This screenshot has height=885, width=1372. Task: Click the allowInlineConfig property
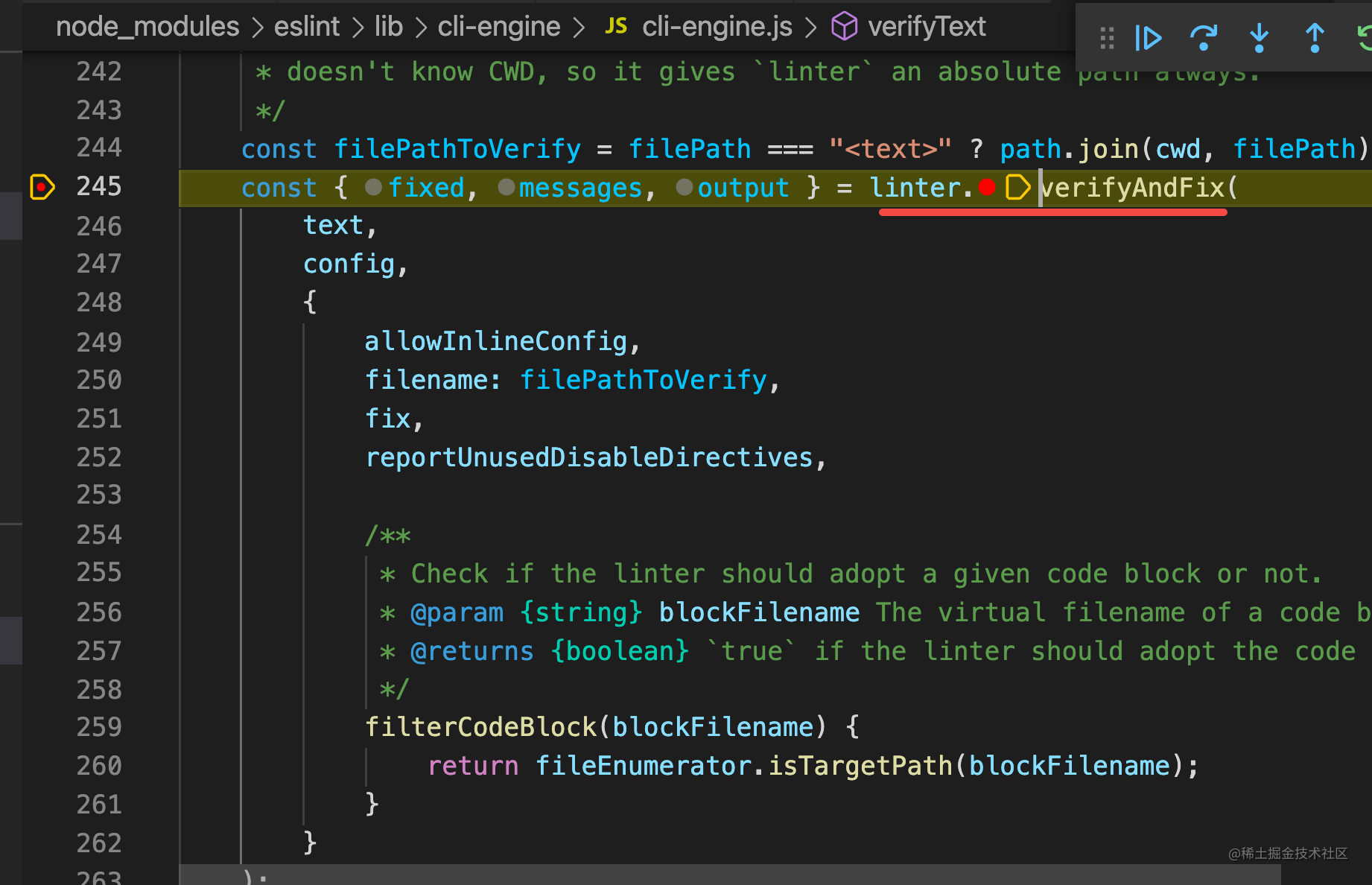pos(496,342)
